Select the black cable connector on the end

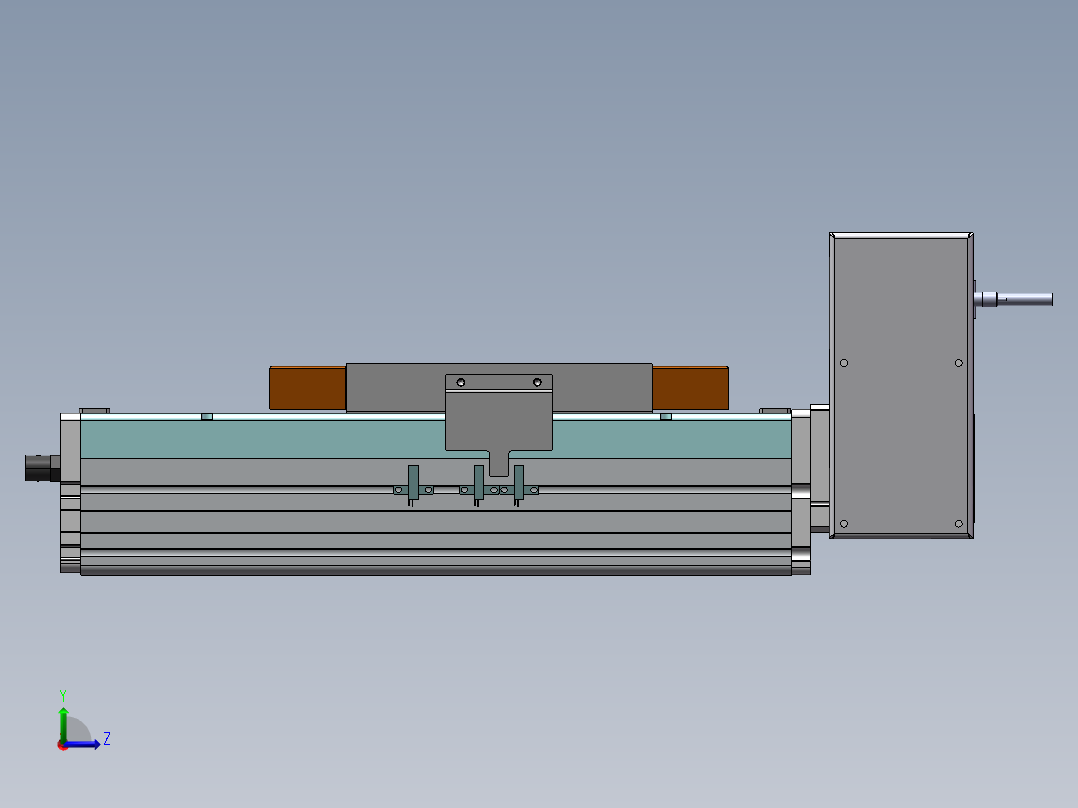(43, 468)
